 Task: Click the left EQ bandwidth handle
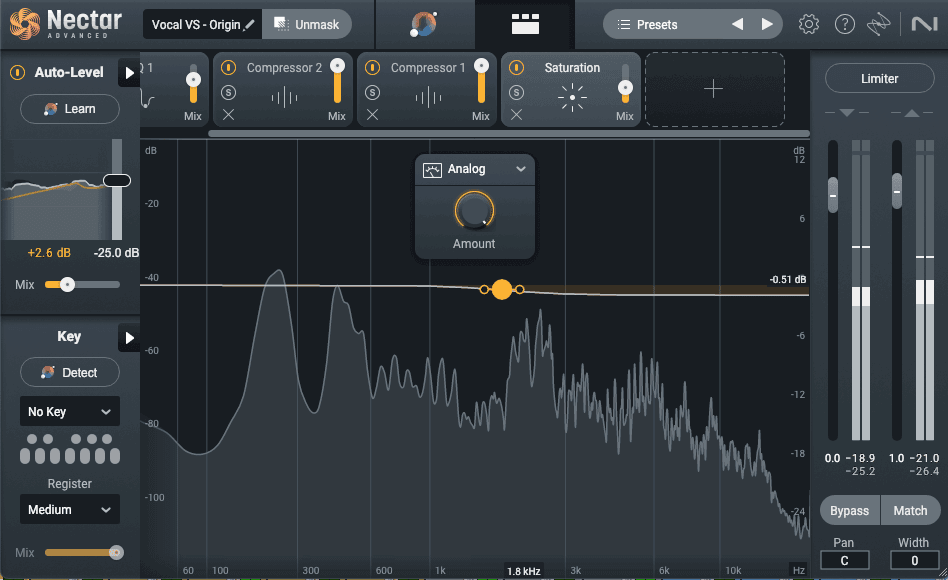click(x=484, y=290)
